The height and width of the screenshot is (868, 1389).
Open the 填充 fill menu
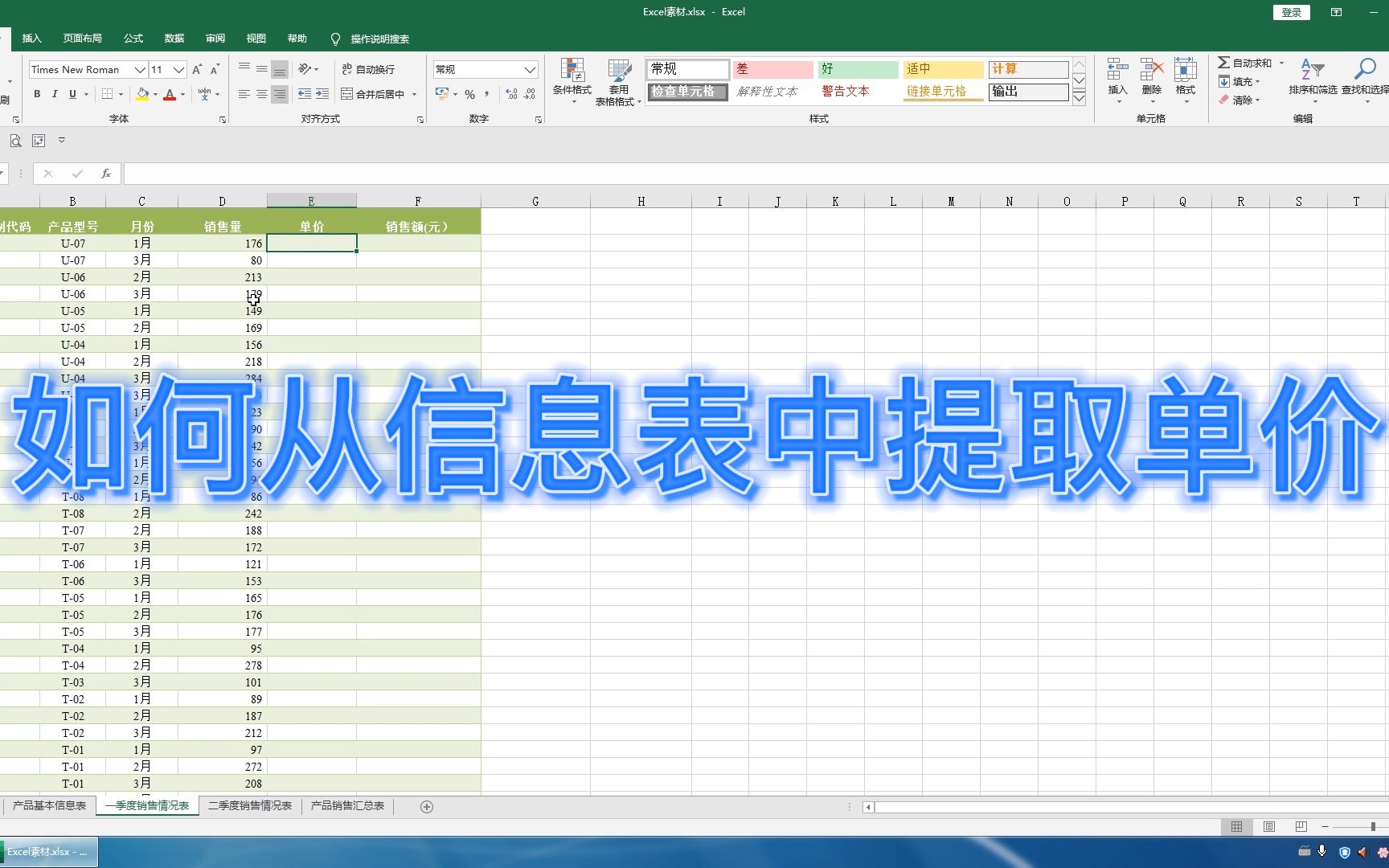point(1239,81)
